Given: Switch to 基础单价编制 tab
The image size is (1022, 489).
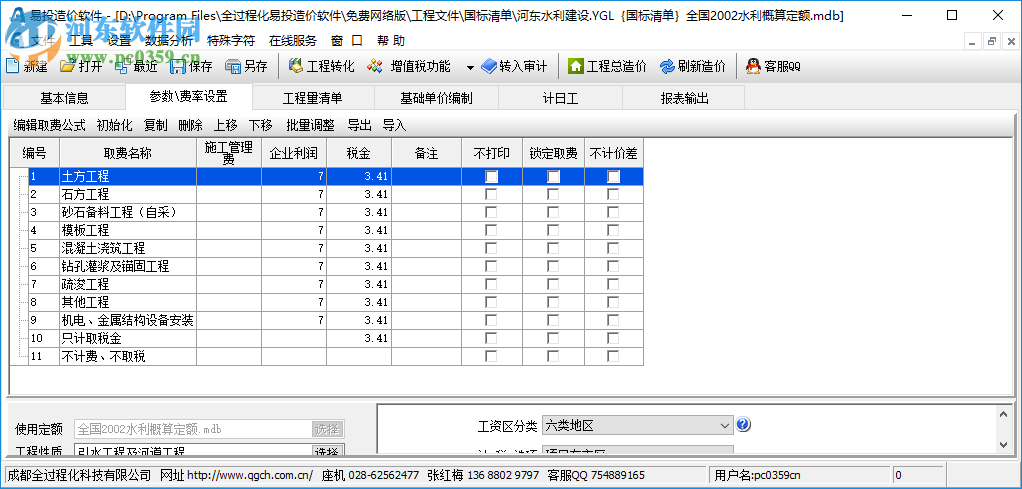Looking at the screenshot, I should point(436,98).
